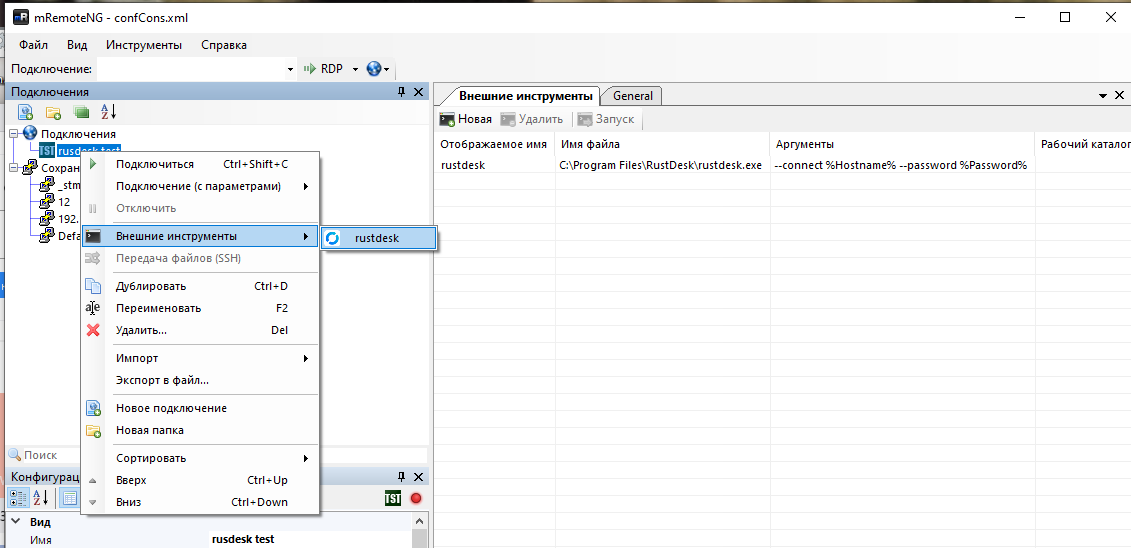Open the quick-connect address dropdown arrow
The height and width of the screenshot is (548, 1131).
pyautogui.click(x=291, y=69)
